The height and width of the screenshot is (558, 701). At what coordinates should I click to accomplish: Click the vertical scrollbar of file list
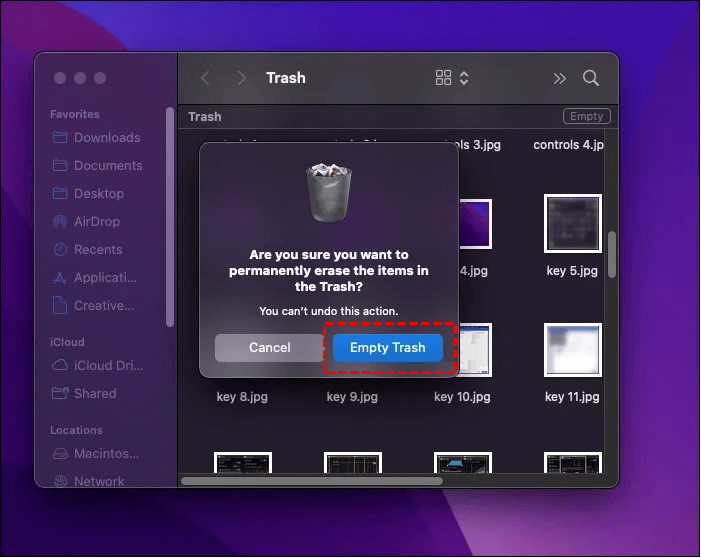(612, 255)
